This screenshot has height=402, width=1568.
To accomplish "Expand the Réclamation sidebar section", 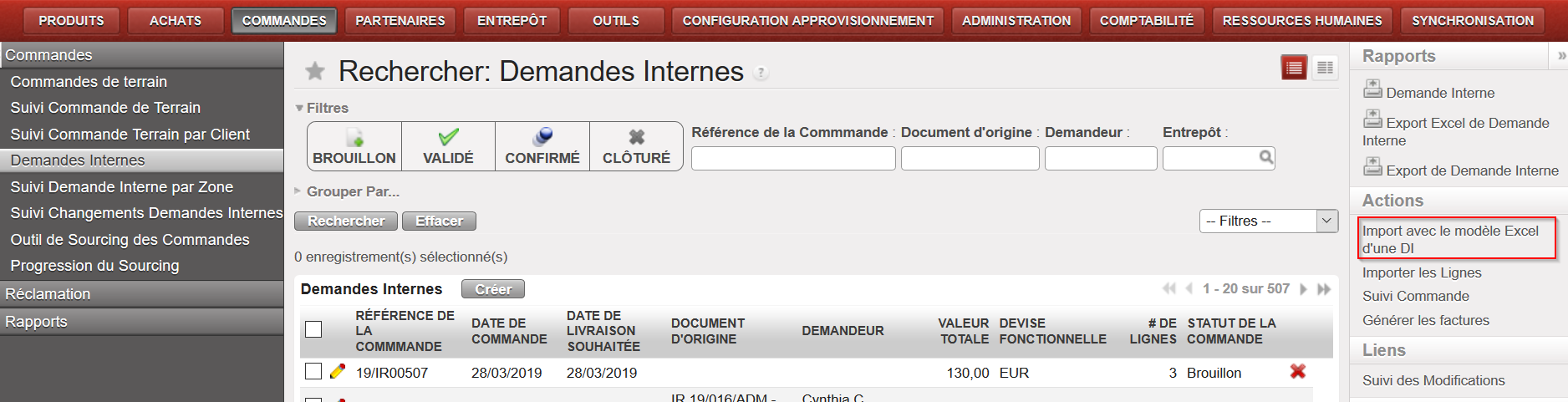I will [x=142, y=294].
